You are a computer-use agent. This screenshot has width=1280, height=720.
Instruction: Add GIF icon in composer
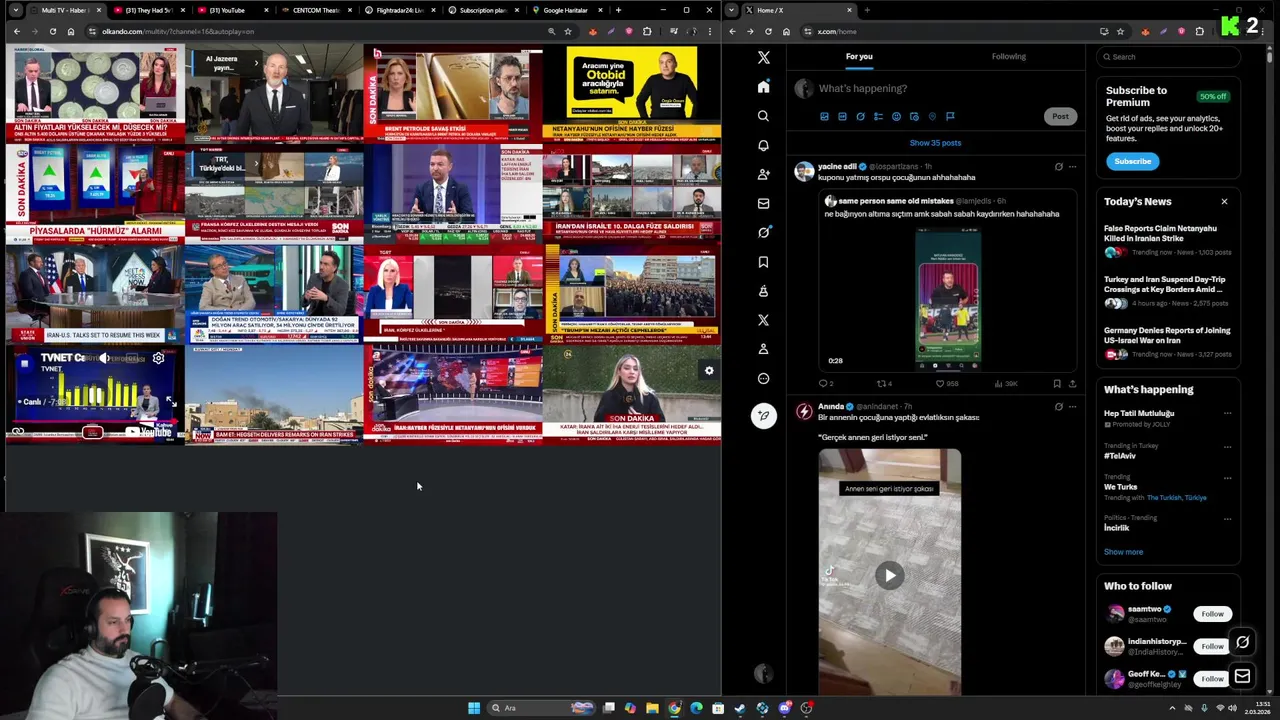(842, 116)
